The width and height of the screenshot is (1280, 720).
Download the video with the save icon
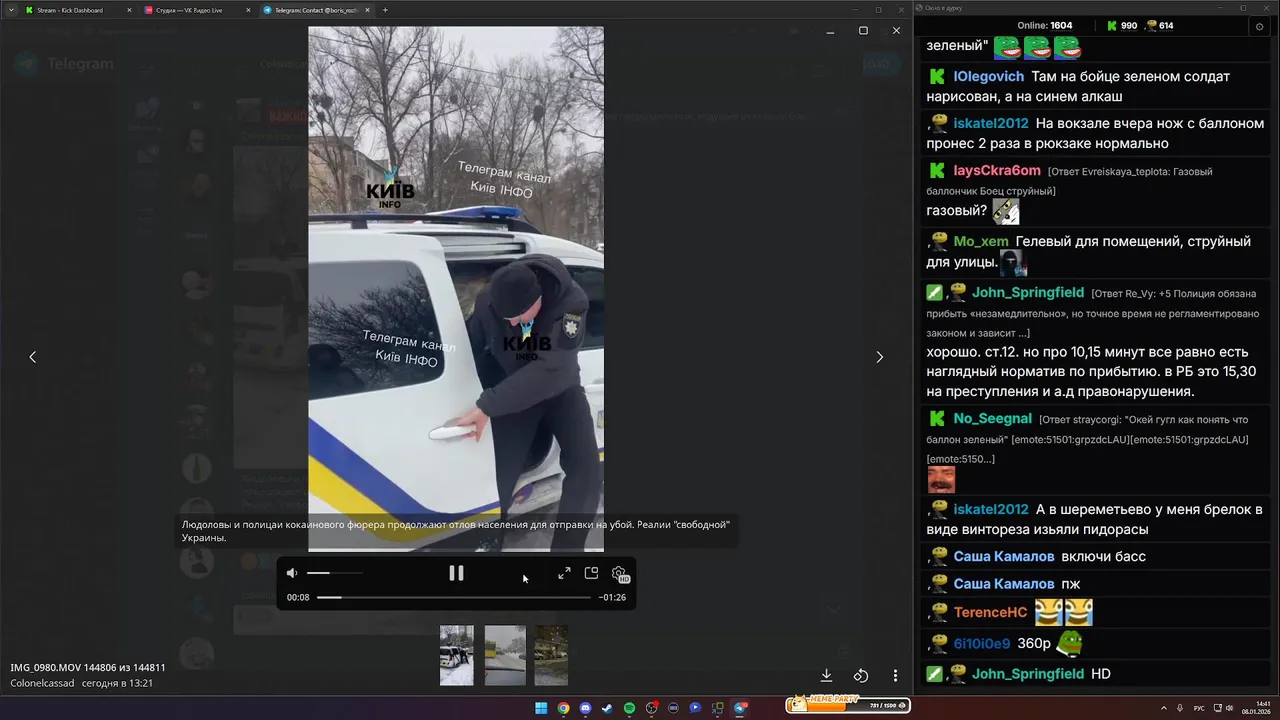[x=826, y=676]
